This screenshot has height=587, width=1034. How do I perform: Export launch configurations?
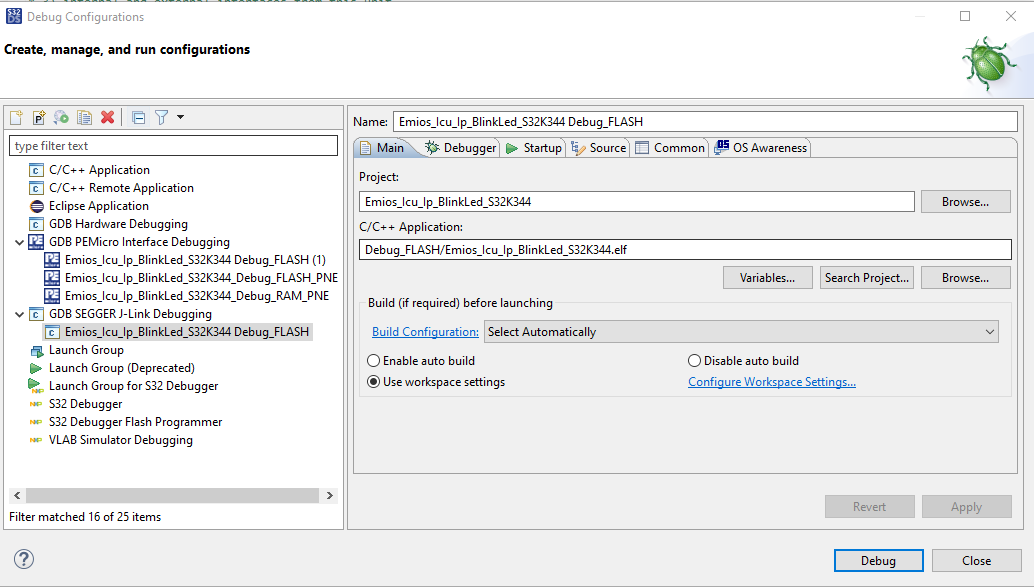pyautogui.click(x=61, y=117)
